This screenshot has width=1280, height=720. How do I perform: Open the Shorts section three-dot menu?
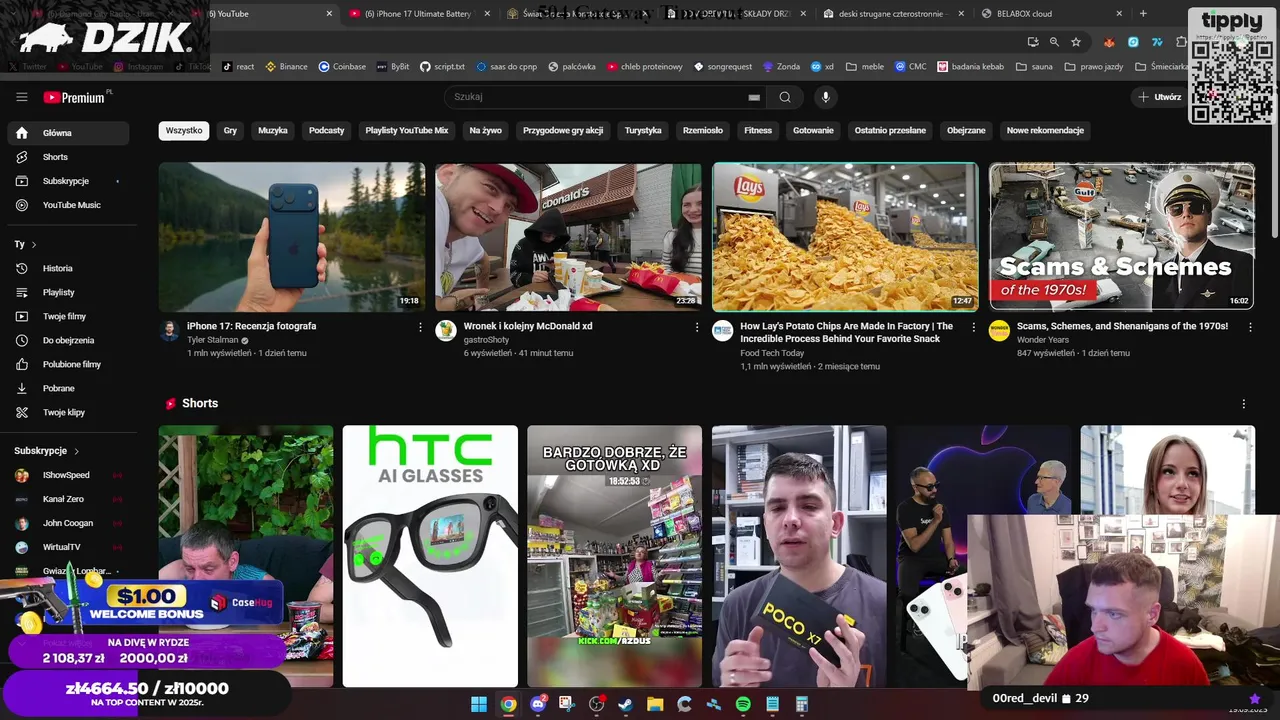[x=1244, y=404]
